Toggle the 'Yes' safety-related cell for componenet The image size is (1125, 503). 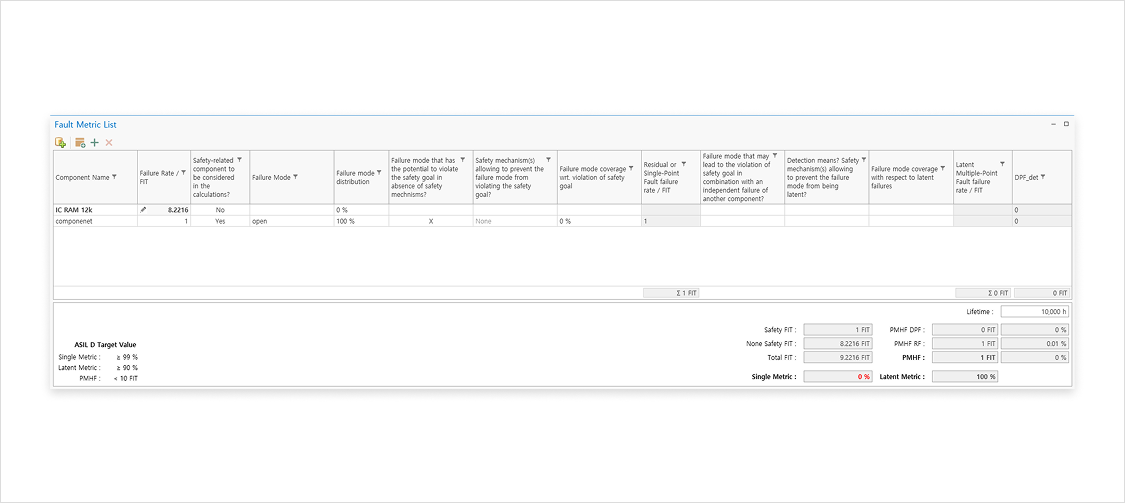tap(220, 221)
